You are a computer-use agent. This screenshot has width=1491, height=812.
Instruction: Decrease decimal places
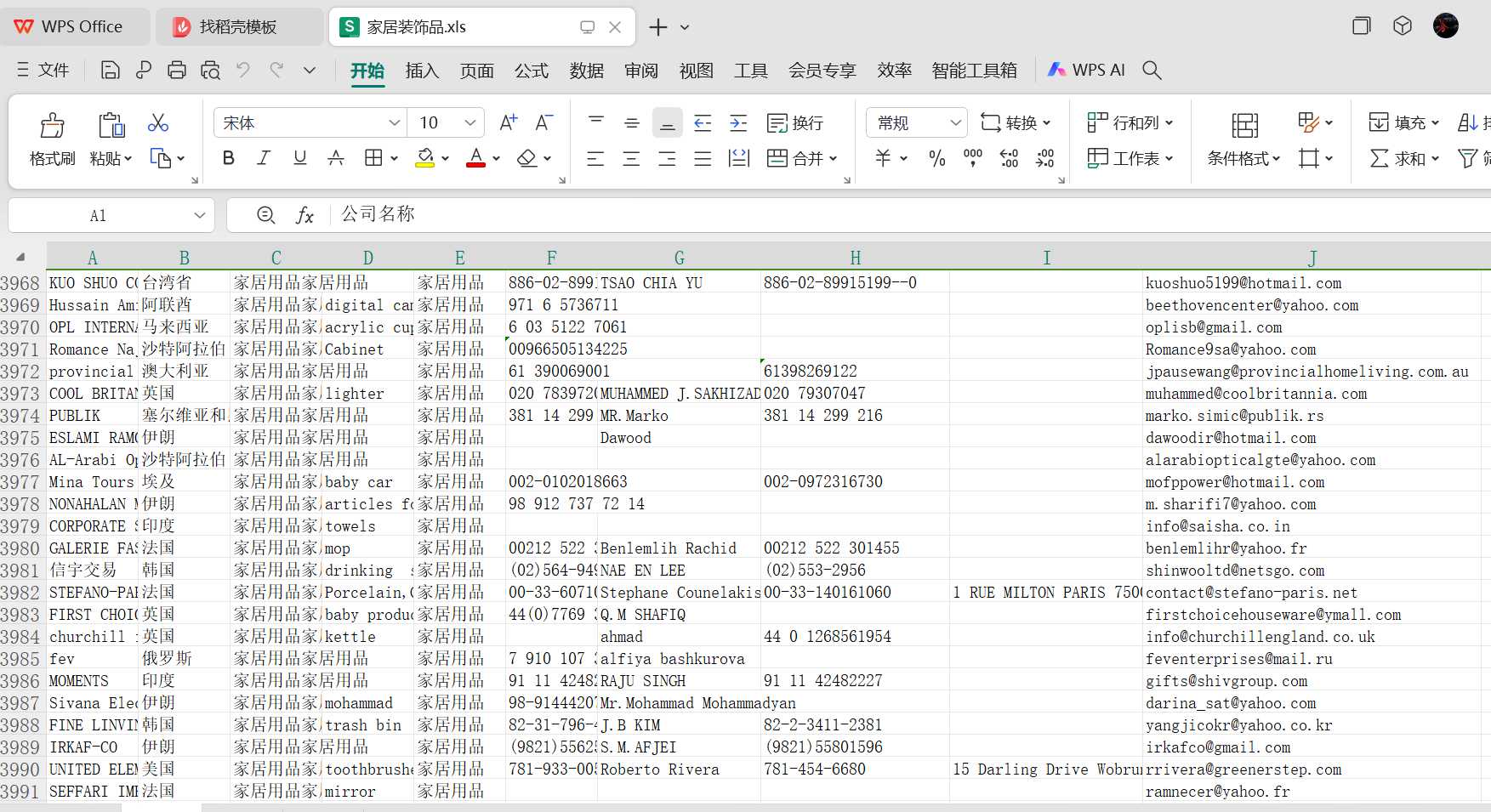tap(1044, 158)
